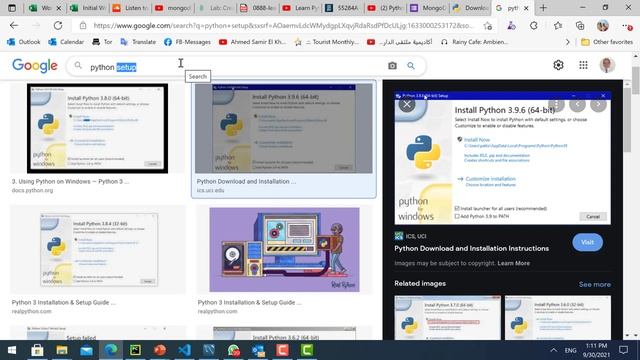This screenshot has height=360, width=640.
Task: Show the previous image in preview
Action: pyautogui.click(x=577, y=104)
